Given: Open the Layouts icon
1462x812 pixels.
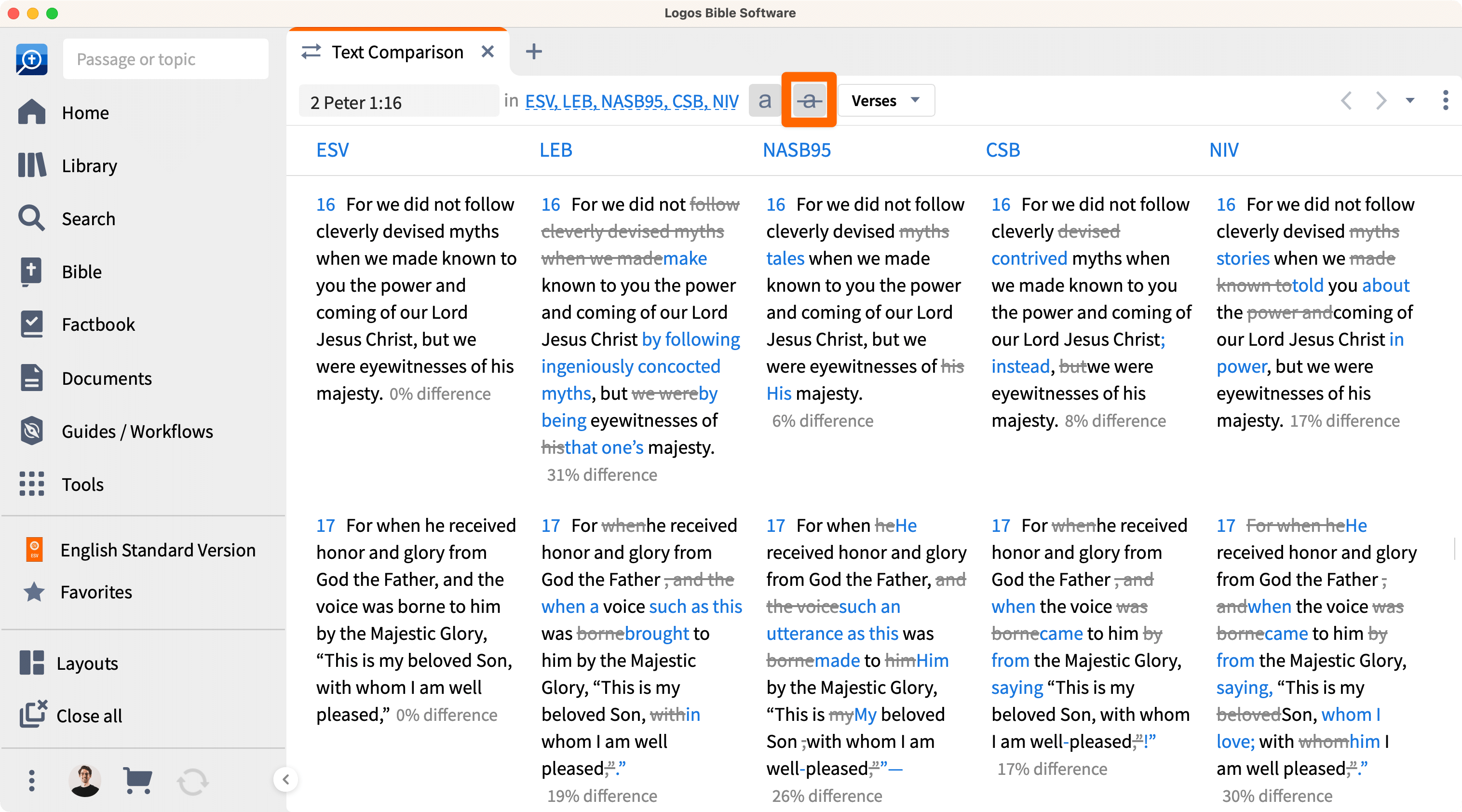Looking at the screenshot, I should 32,663.
